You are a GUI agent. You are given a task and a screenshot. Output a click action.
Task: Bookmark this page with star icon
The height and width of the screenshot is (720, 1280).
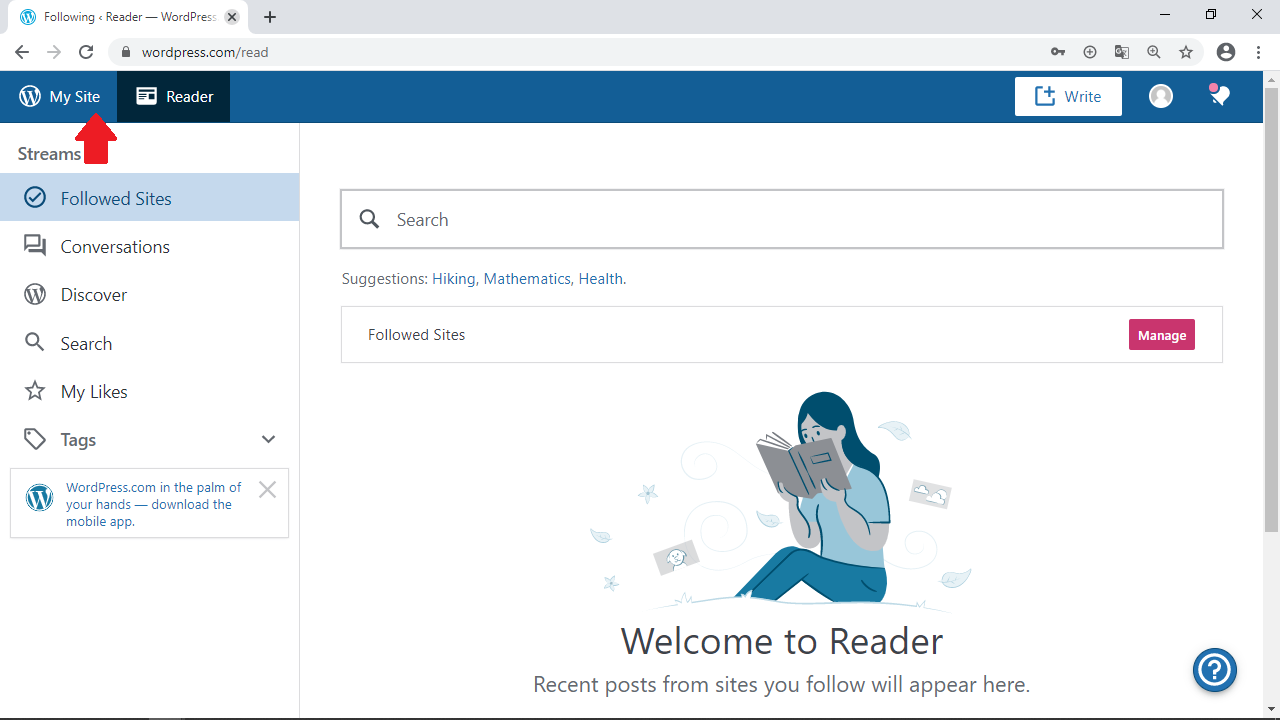(x=1186, y=52)
